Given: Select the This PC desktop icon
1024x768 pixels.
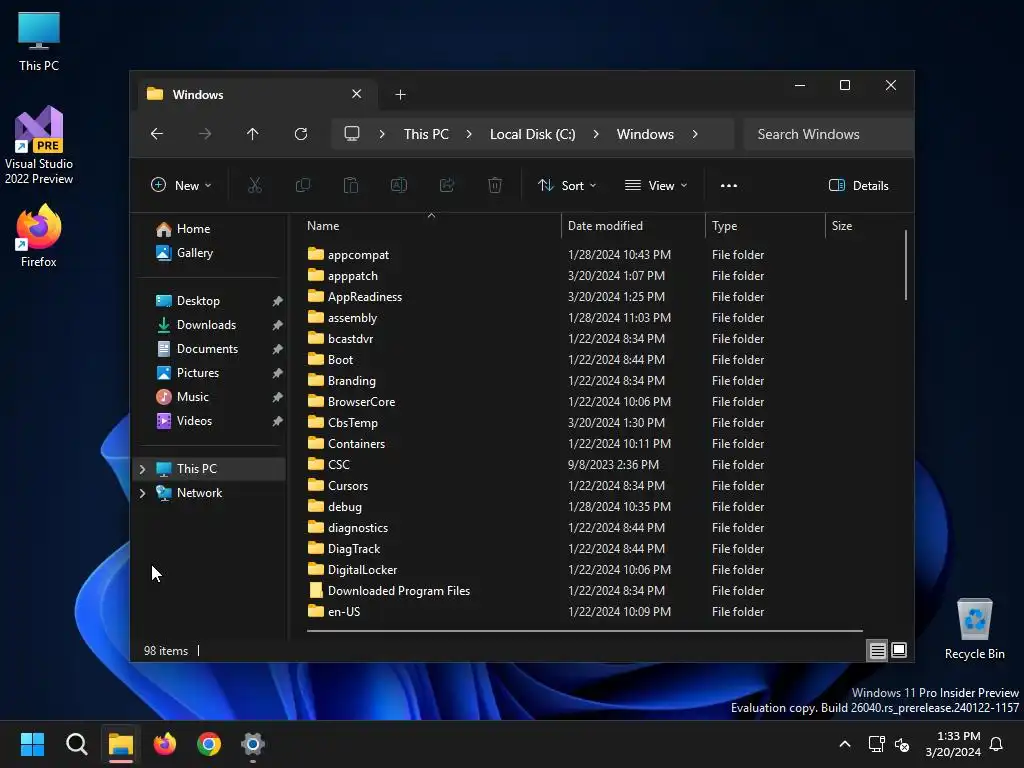Looking at the screenshot, I should 39,41.
